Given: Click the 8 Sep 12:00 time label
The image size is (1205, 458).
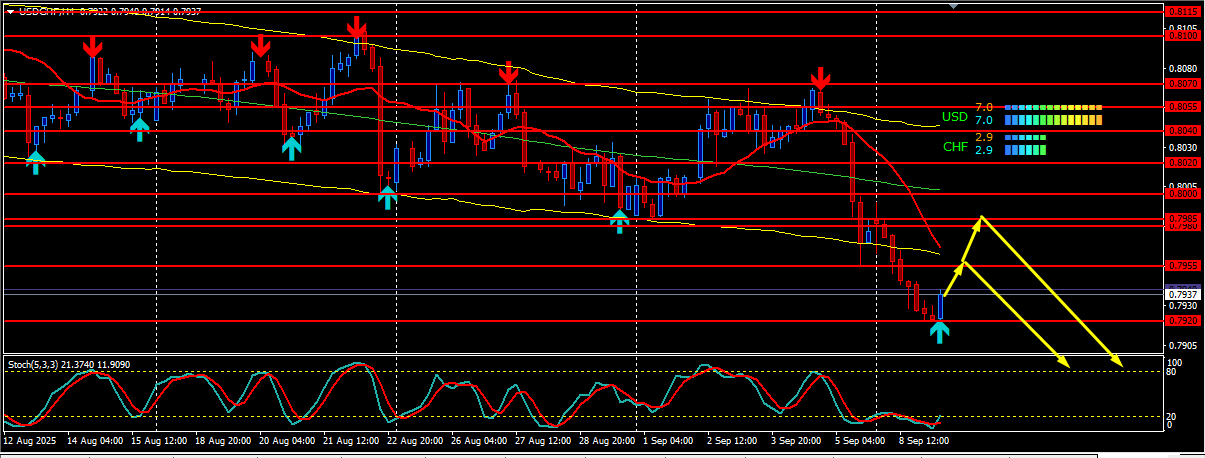Looking at the screenshot, I should click(924, 440).
